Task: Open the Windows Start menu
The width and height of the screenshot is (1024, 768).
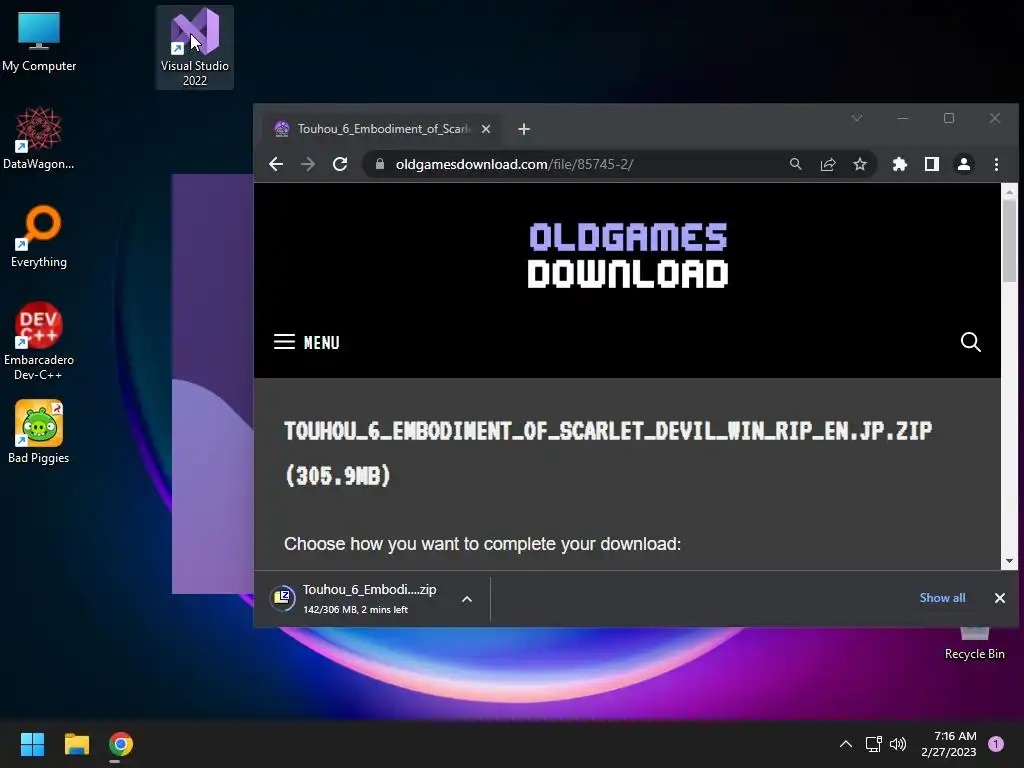Action: (x=32, y=744)
